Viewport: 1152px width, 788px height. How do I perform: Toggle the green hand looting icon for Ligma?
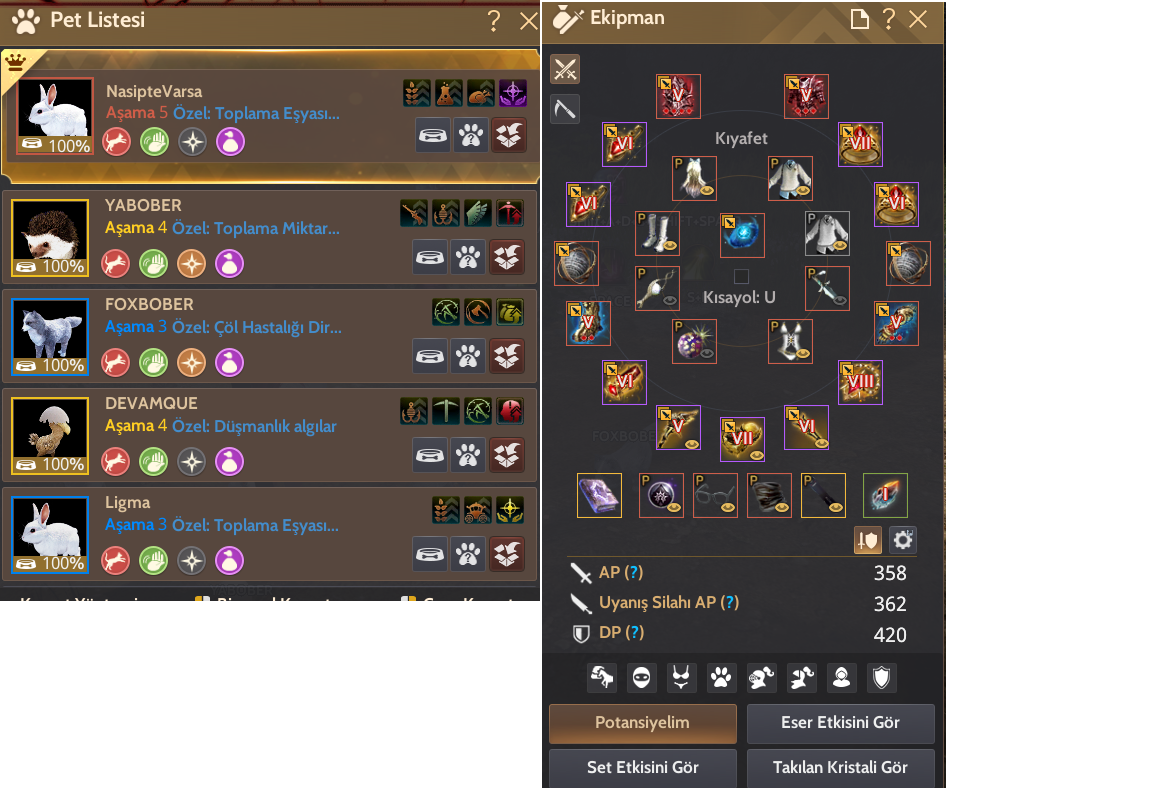tap(154, 561)
